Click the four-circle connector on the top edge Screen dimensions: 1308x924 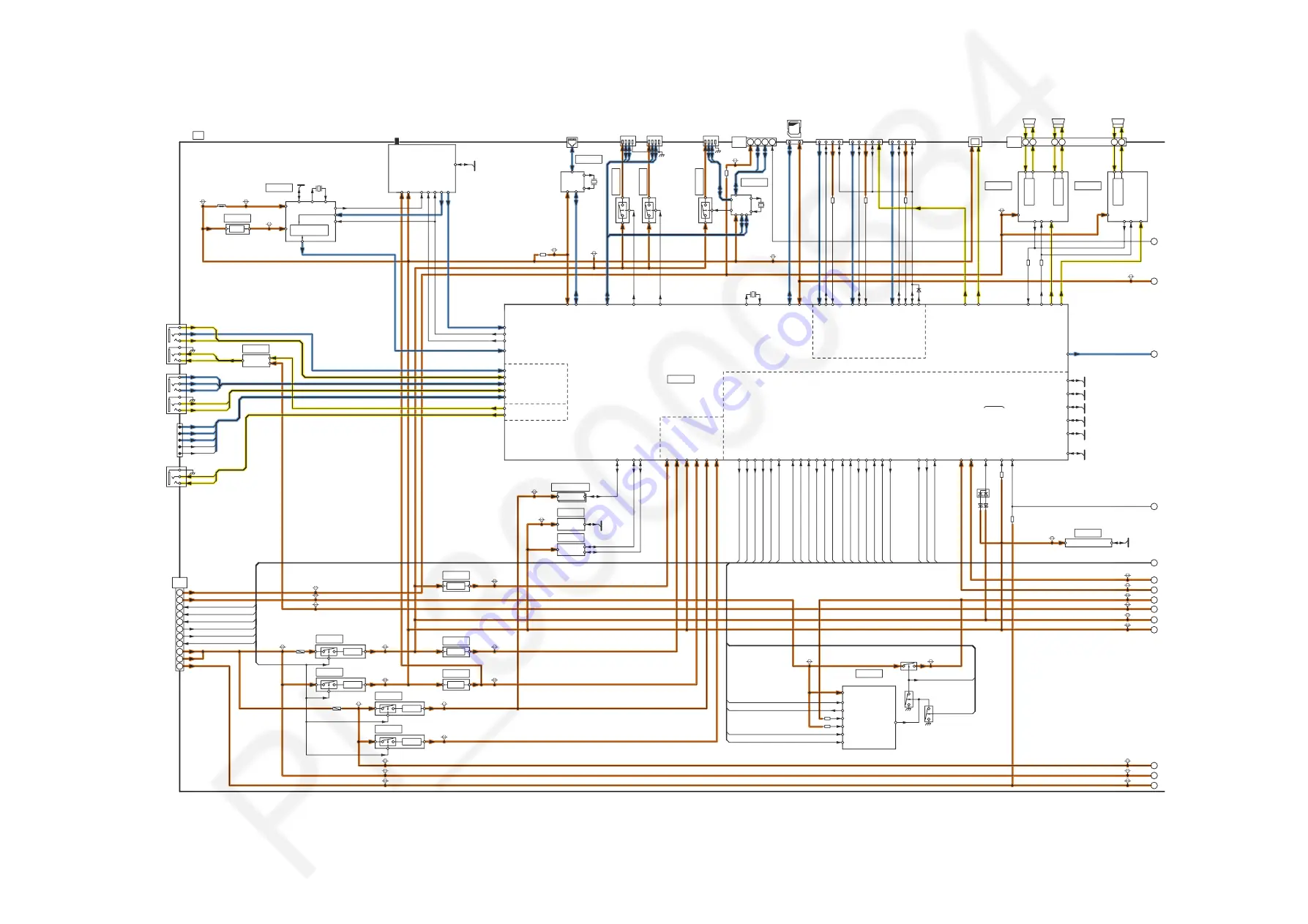click(x=761, y=142)
